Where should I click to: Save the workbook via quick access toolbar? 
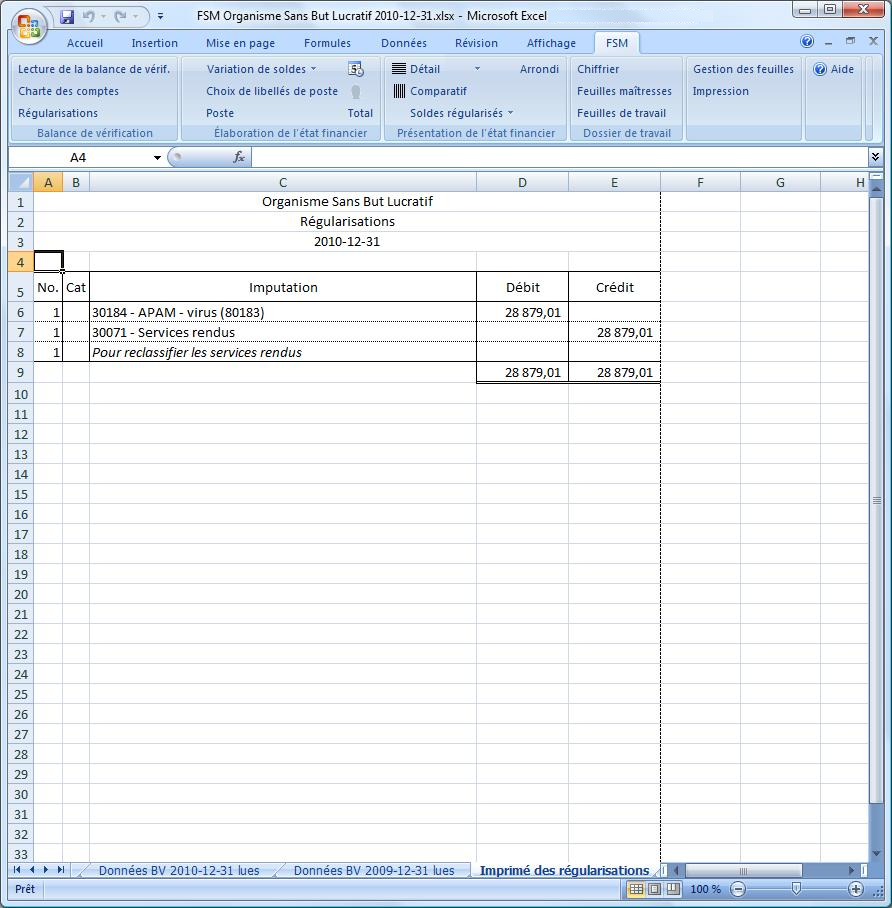67,17
